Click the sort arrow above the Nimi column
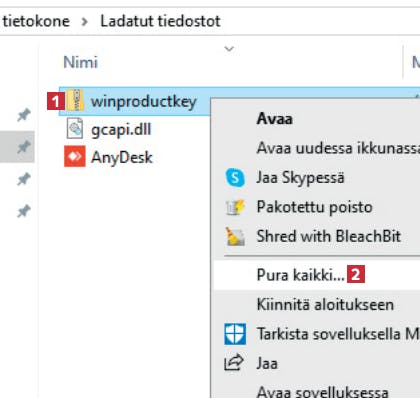The width and height of the screenshot is (420, 398). coord(229,49)
